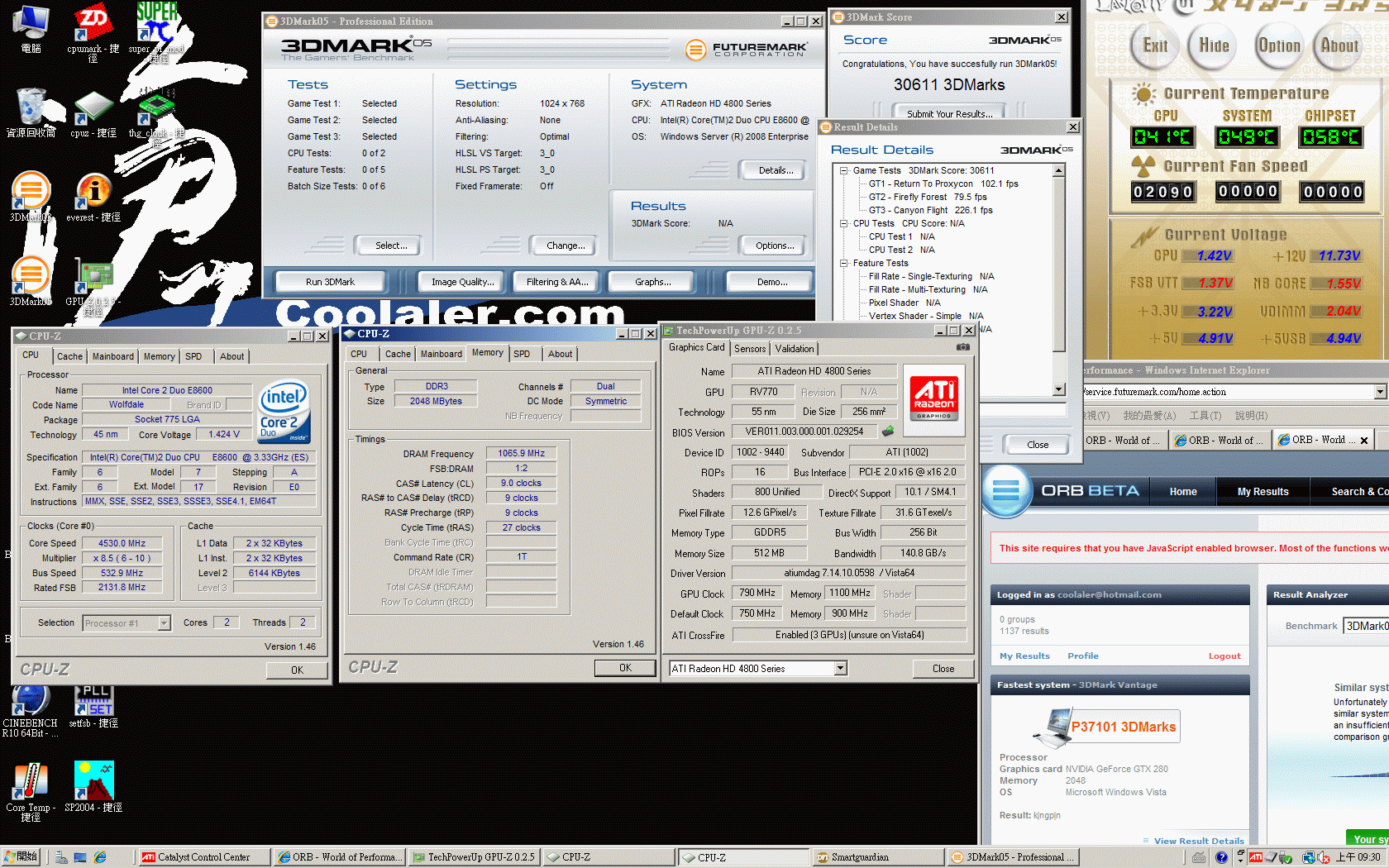Open the SP2004 desktop shortcut
This screenshot has height=868, width=1389.
(93, 787)
